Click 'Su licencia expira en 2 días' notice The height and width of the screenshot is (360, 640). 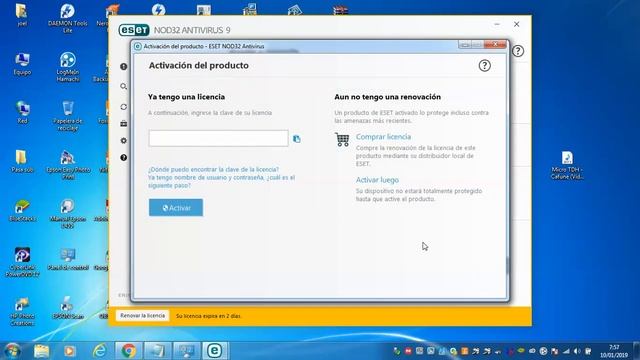point(209,316)
